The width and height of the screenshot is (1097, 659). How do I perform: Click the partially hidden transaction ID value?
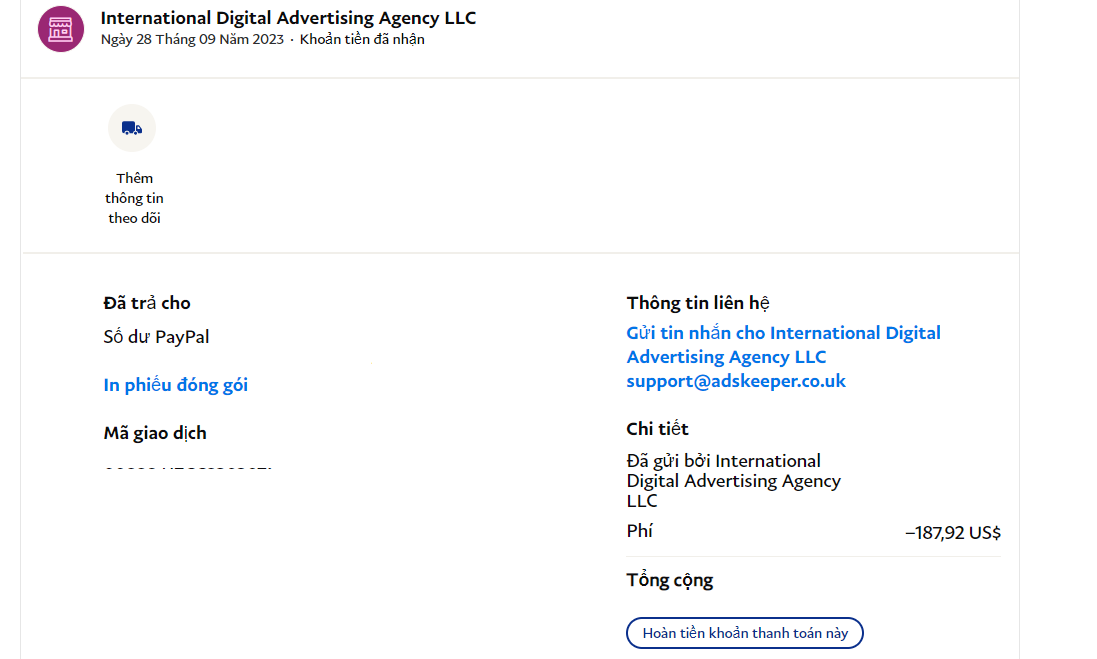pos(188,468)
